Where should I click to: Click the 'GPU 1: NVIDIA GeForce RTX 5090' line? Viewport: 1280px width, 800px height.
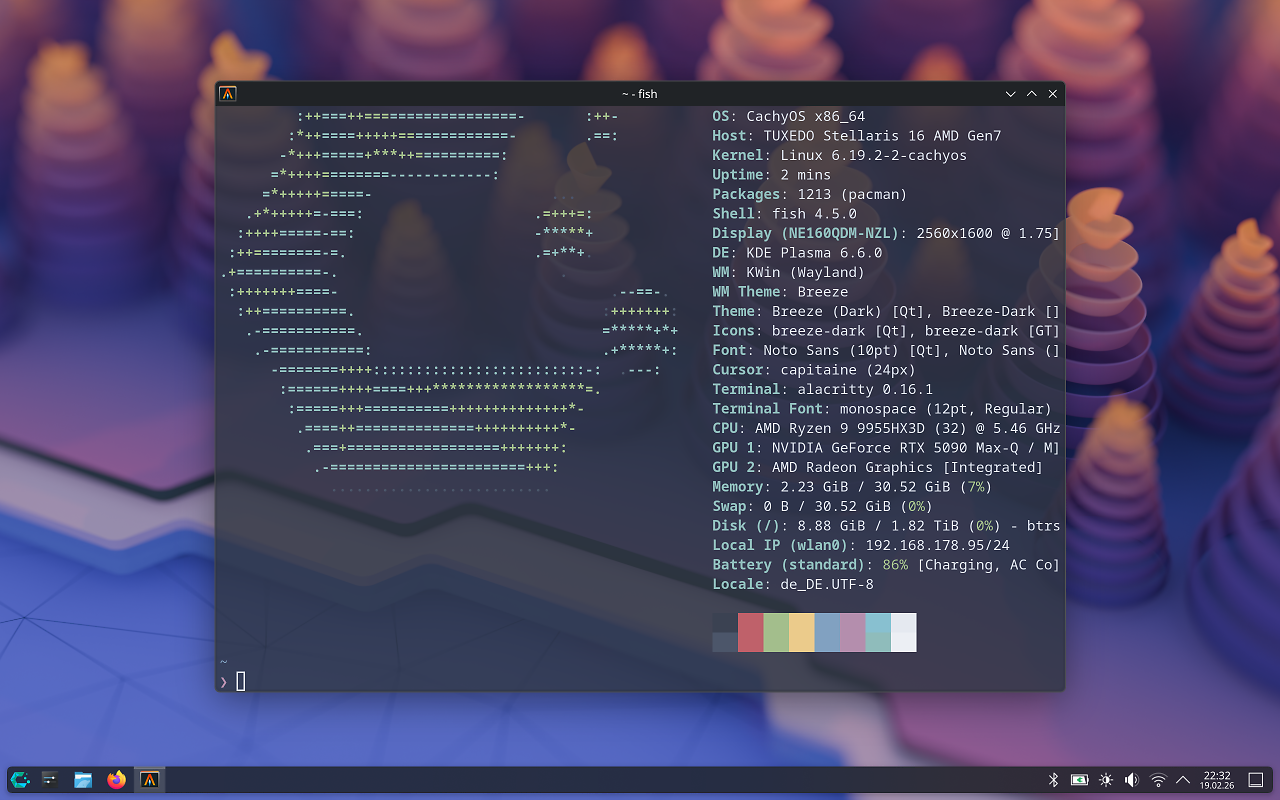click(886, 448)
